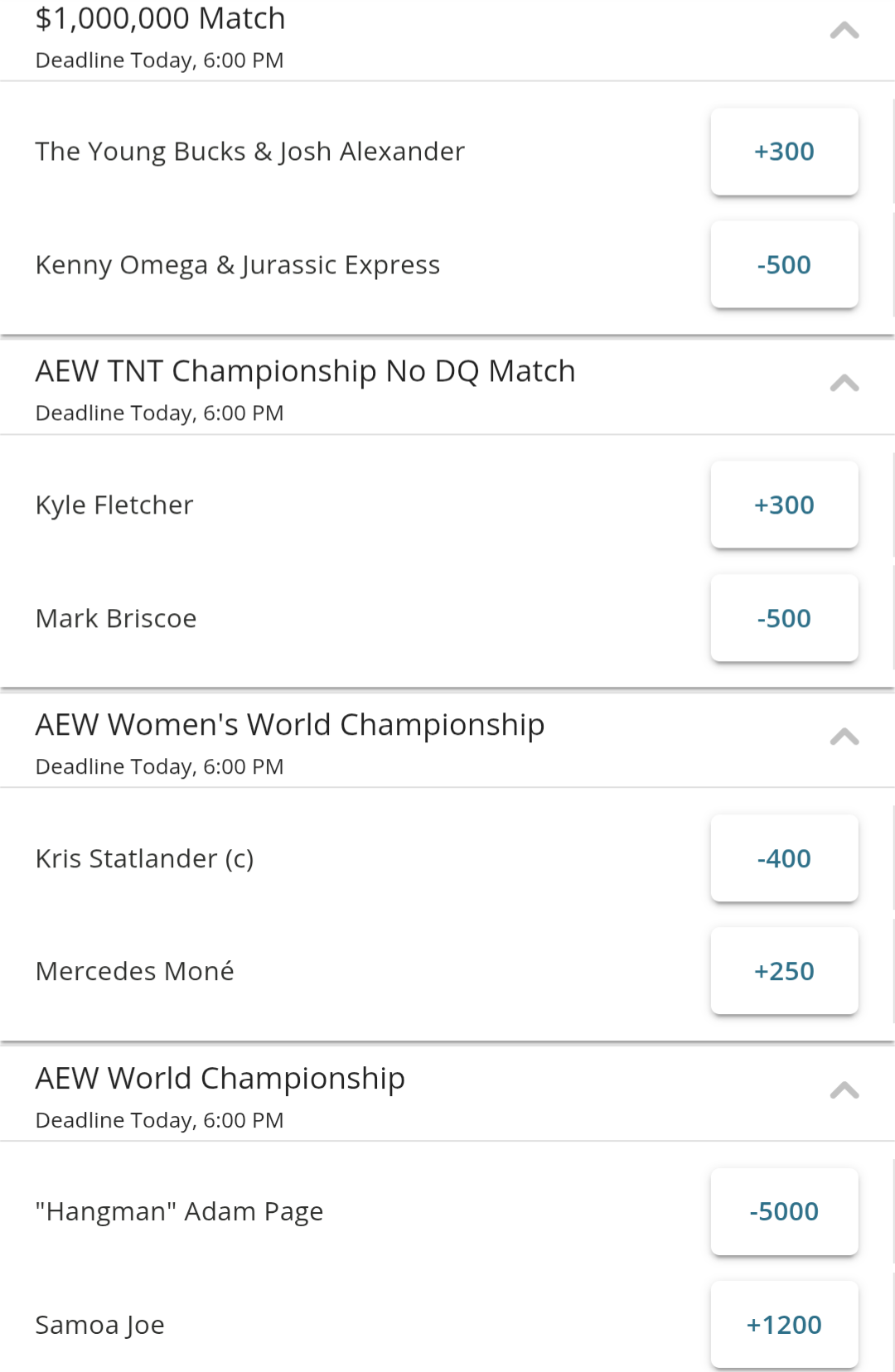895x1372 pixels.
Task: Tap the AEW Women's World Championship heading
Action: [x=290, y=725]
